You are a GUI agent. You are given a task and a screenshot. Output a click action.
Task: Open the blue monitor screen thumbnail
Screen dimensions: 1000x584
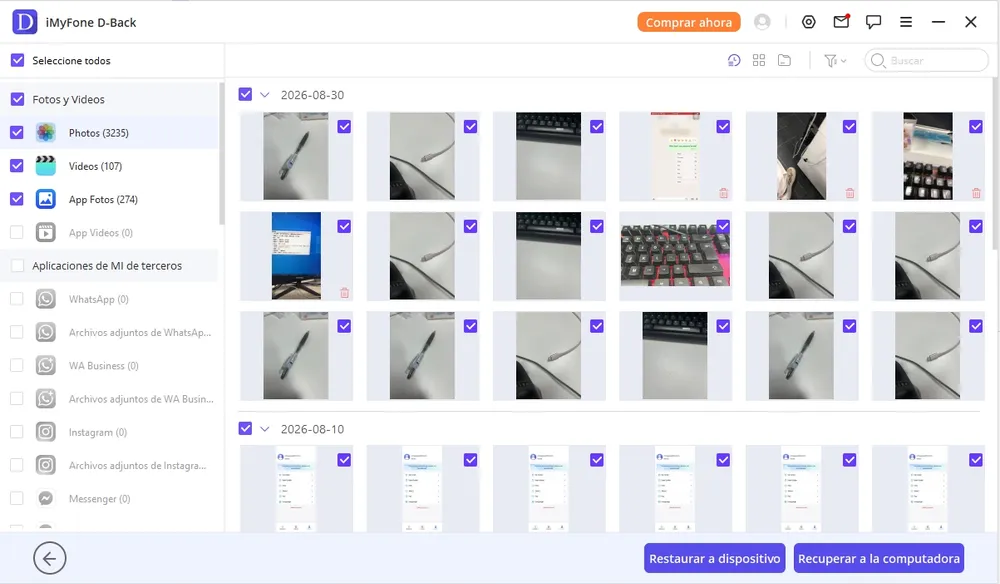(x=296, y=256)
